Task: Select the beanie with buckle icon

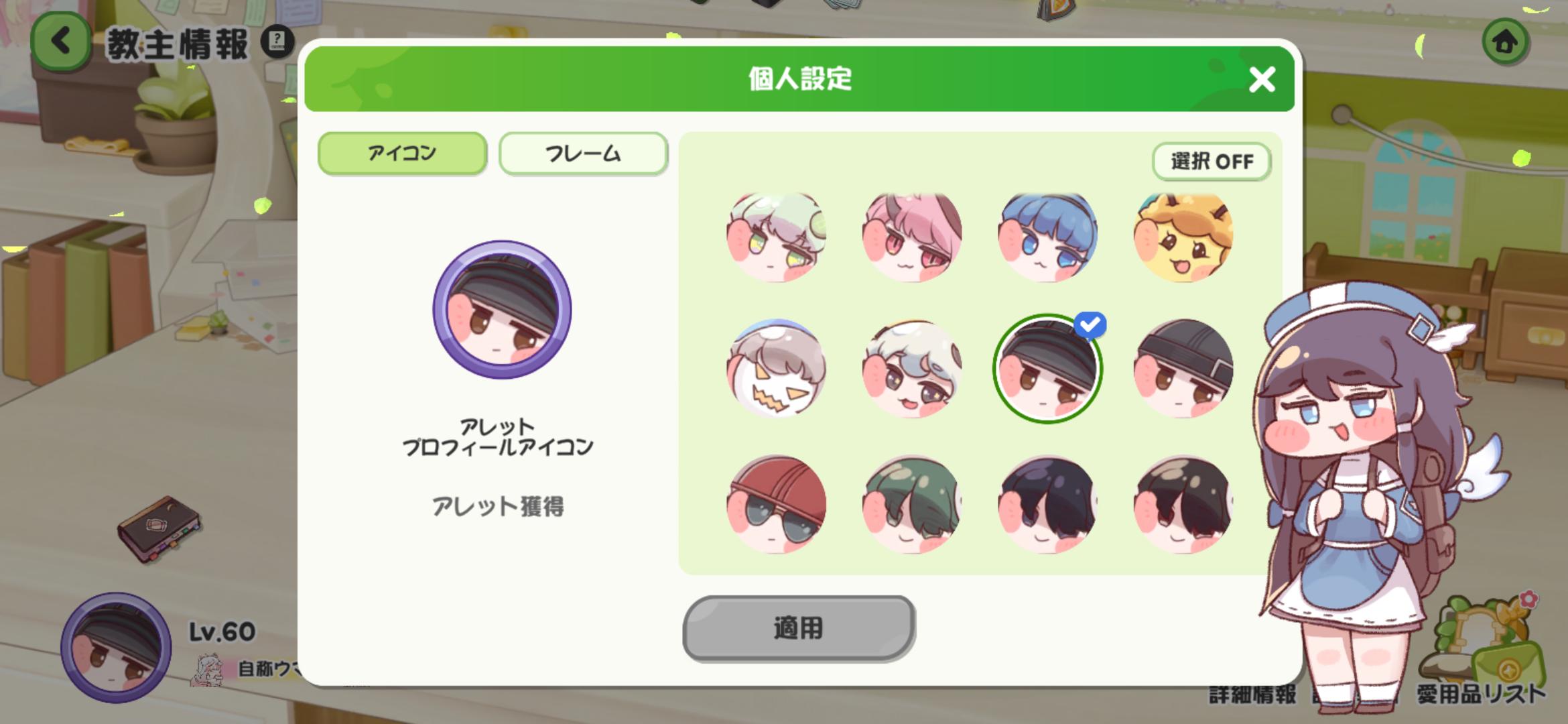Action: [1183, 369]
